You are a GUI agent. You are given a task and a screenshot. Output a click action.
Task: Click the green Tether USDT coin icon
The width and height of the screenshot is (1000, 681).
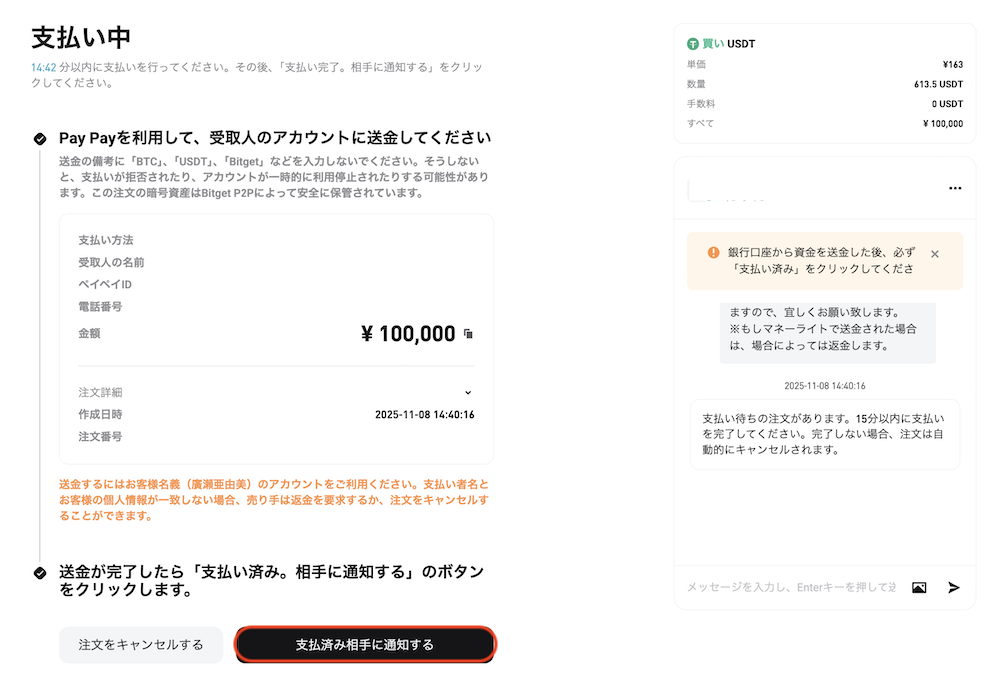click(x=692, y=44)
